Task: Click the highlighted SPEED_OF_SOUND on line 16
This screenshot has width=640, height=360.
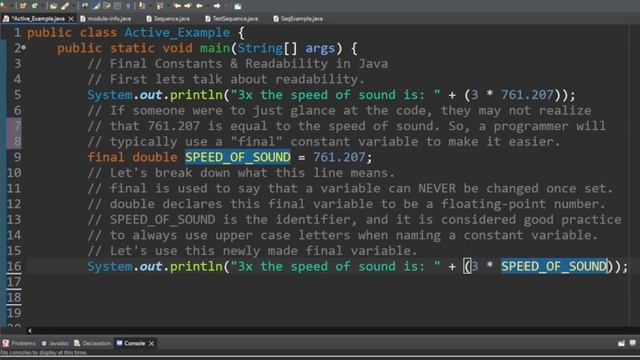Action: (554, 267)
